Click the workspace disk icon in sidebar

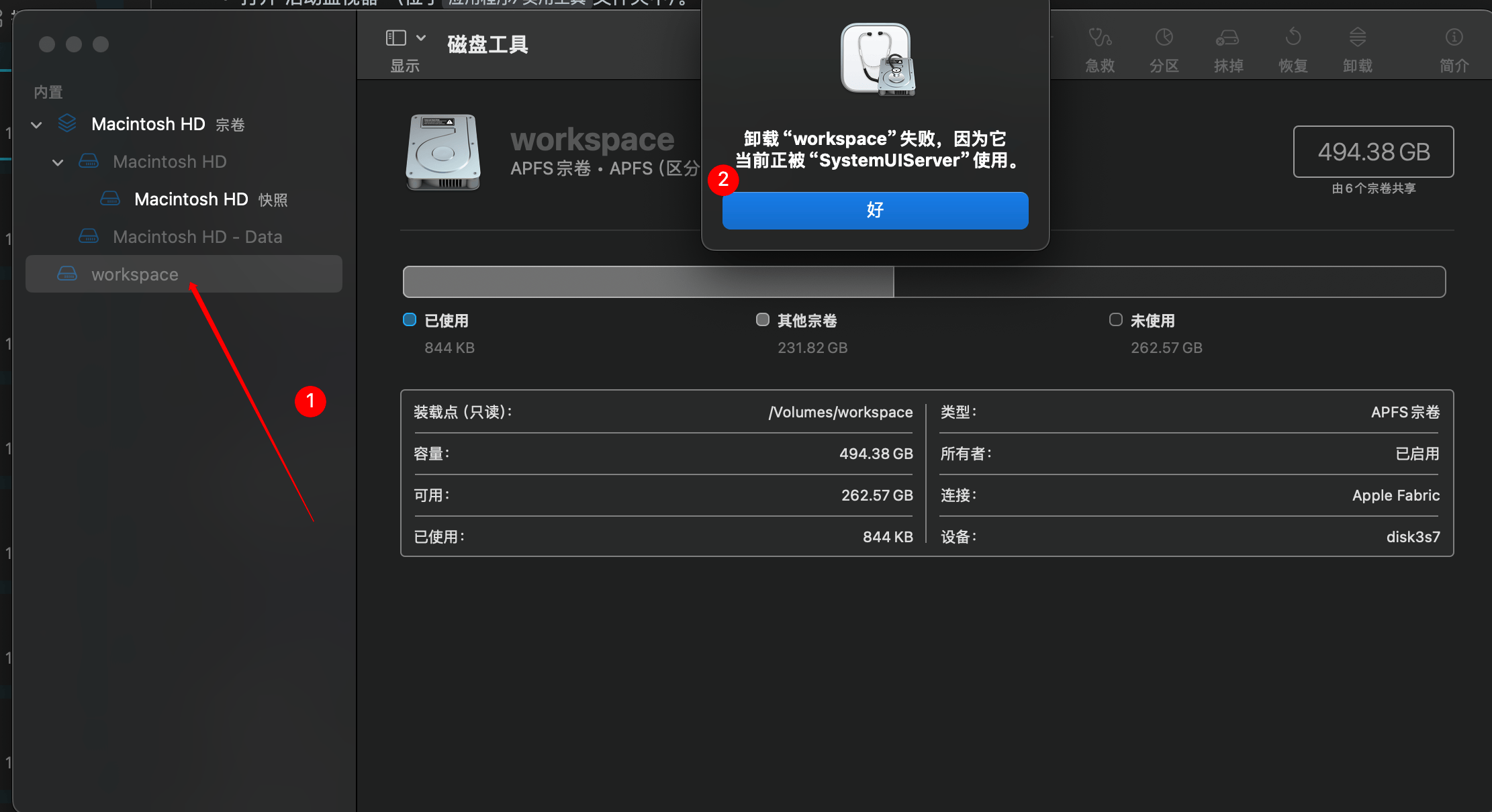click(67, 274)
